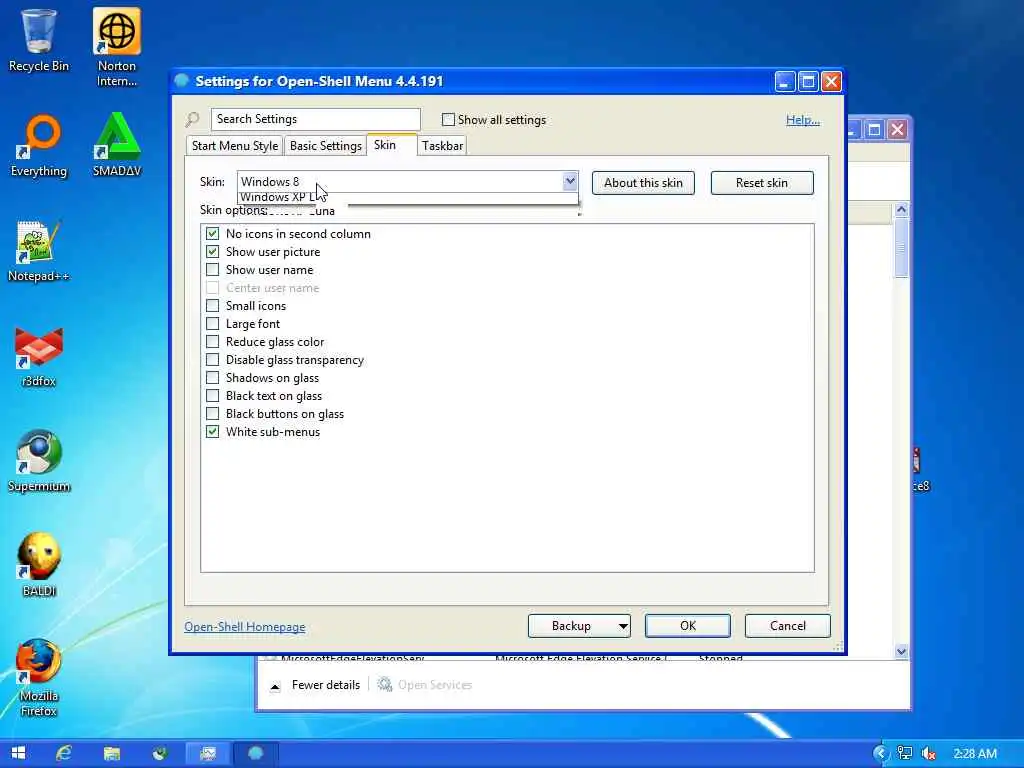Click the Open Services link in Task Manager
This screenshot has width=1024, height=768.
pos(435,684)
